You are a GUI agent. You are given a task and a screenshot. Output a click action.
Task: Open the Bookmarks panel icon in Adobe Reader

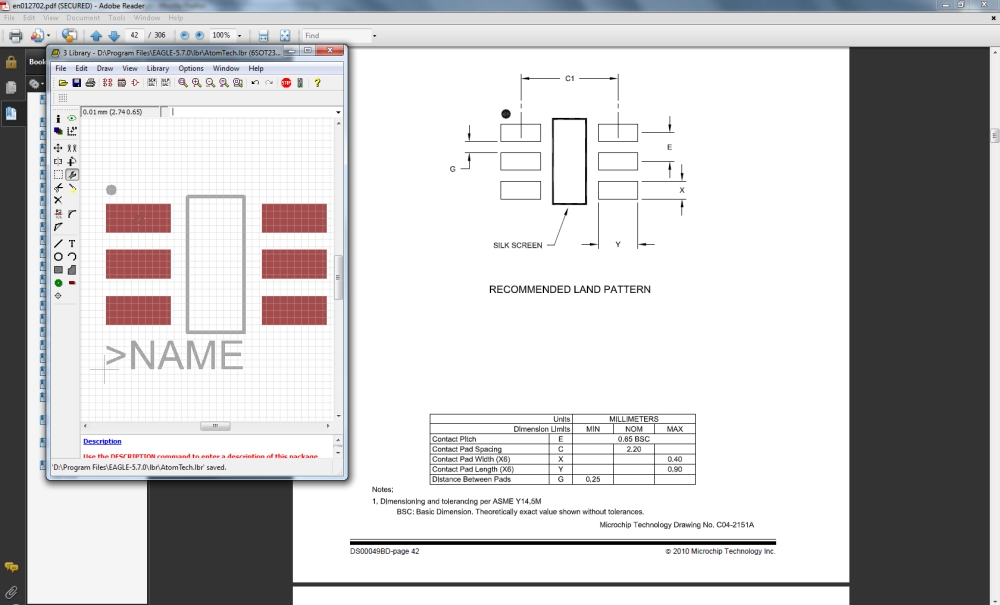point(11,113)
